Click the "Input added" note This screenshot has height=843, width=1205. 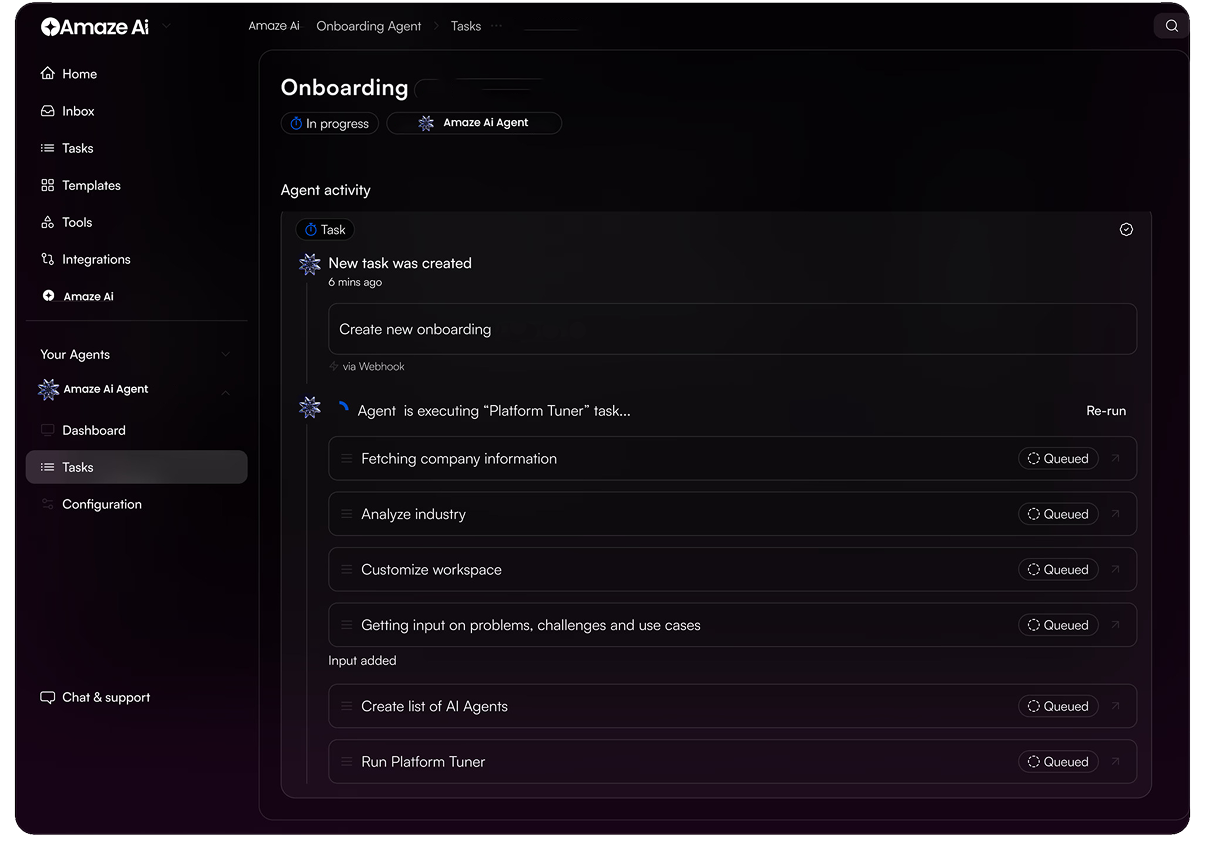(x=362, y=661)
